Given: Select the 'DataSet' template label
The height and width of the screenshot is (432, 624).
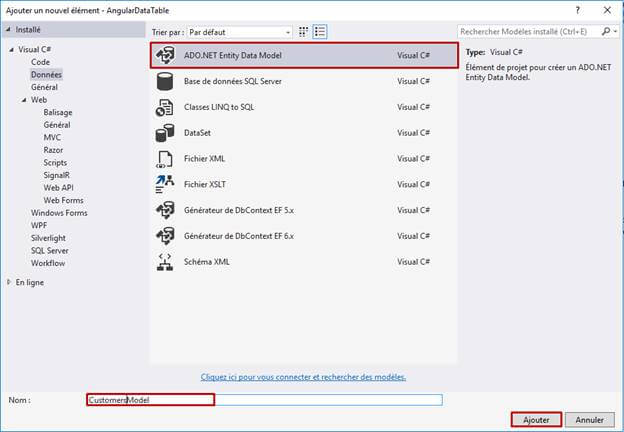Looking at the screenshot, I should (x=197, y=133).
